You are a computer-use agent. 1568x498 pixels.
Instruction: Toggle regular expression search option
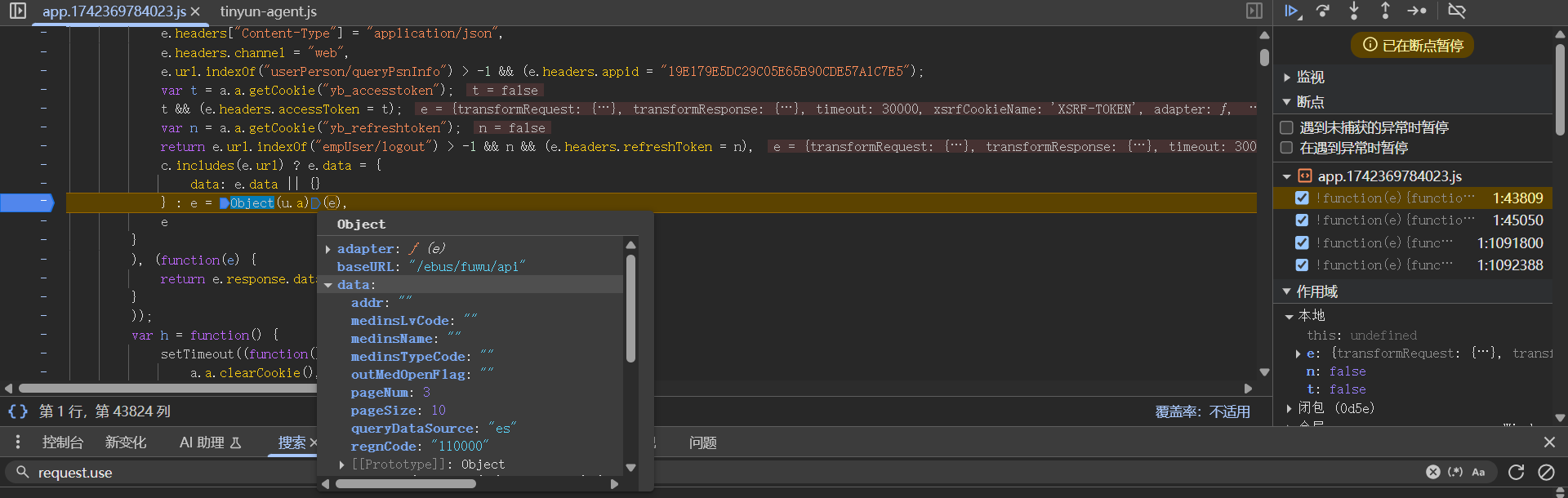tap(1455, 472)
